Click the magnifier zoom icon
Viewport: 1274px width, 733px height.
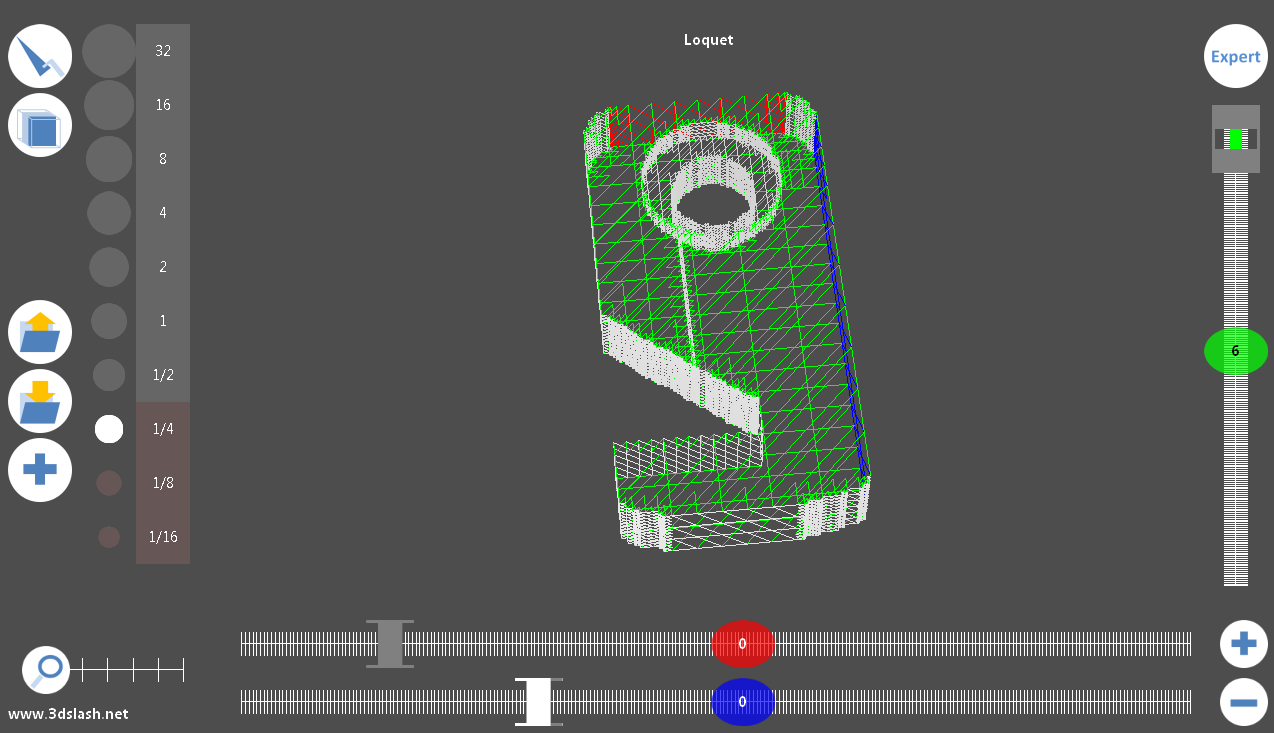click(46, 669)
